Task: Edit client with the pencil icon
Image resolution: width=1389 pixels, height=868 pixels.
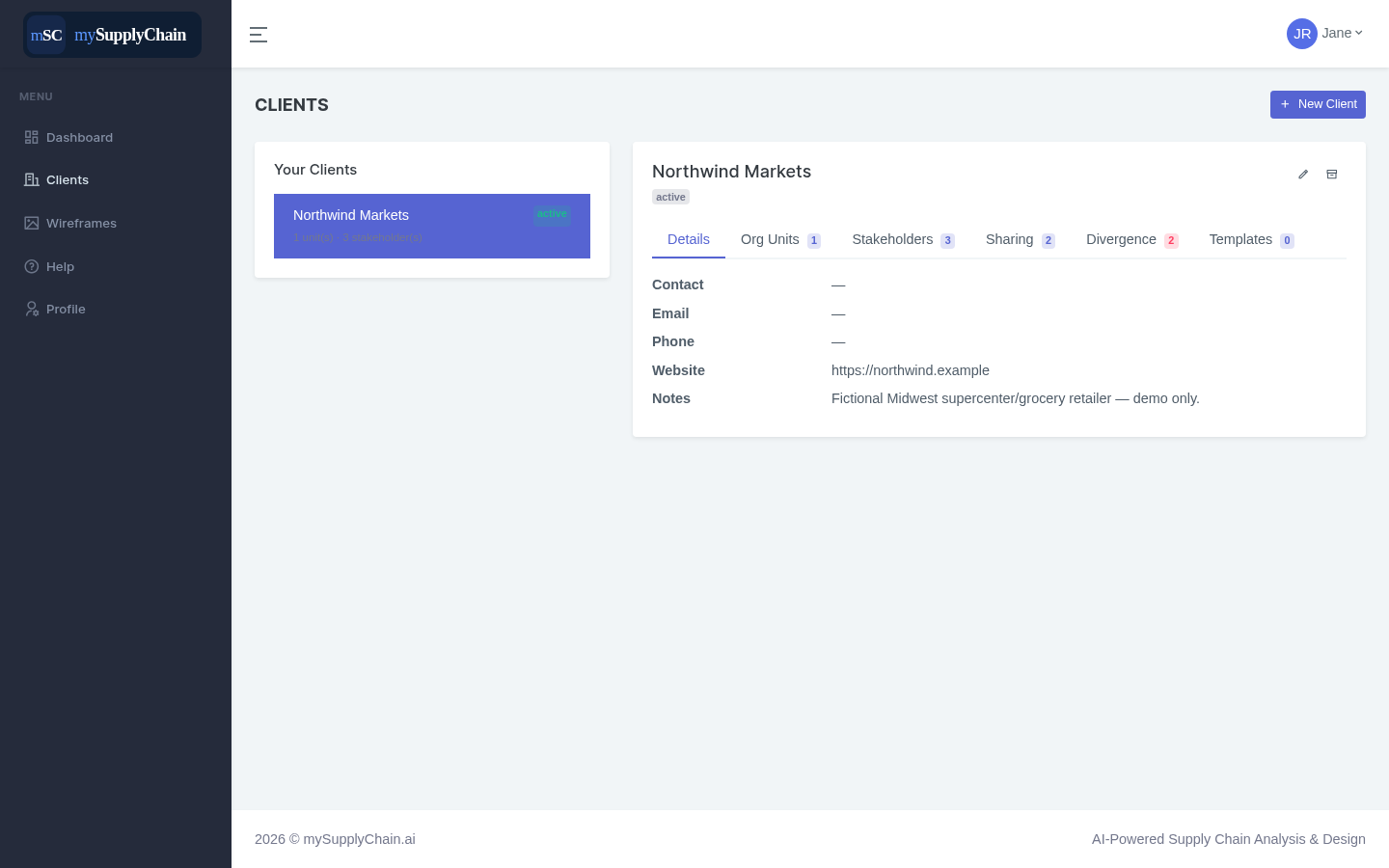Action: click(1303, 175)
